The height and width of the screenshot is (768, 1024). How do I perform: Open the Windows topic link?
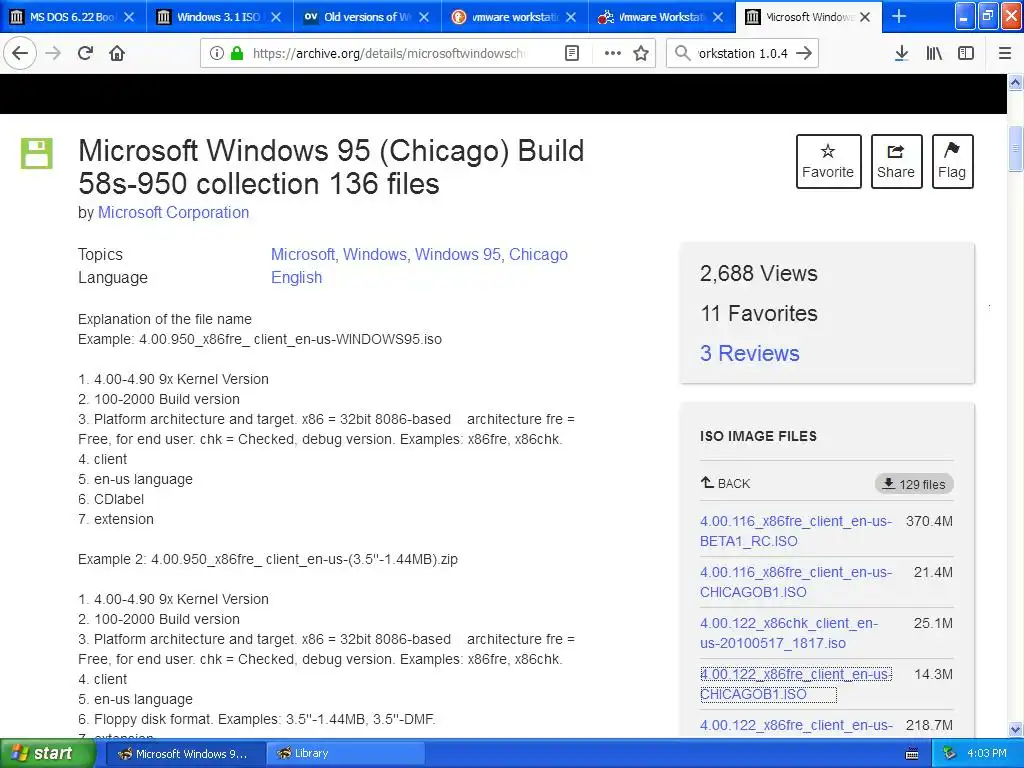click(x=376, y=254)
